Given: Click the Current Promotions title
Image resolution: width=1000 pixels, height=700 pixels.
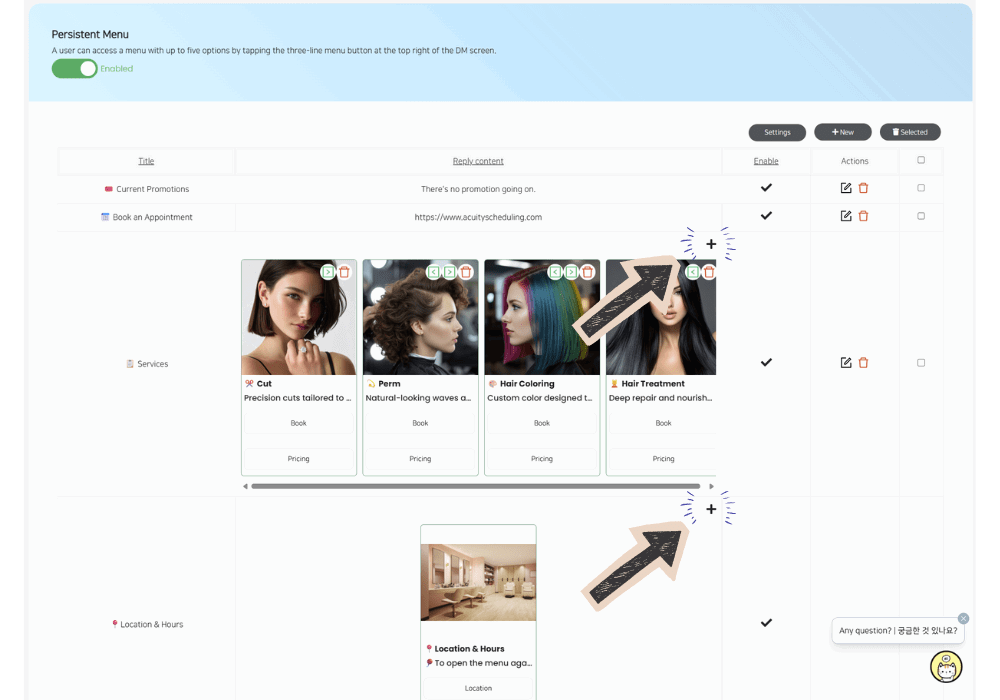Looking at the screenshot, I should click(x=152, y=189).
